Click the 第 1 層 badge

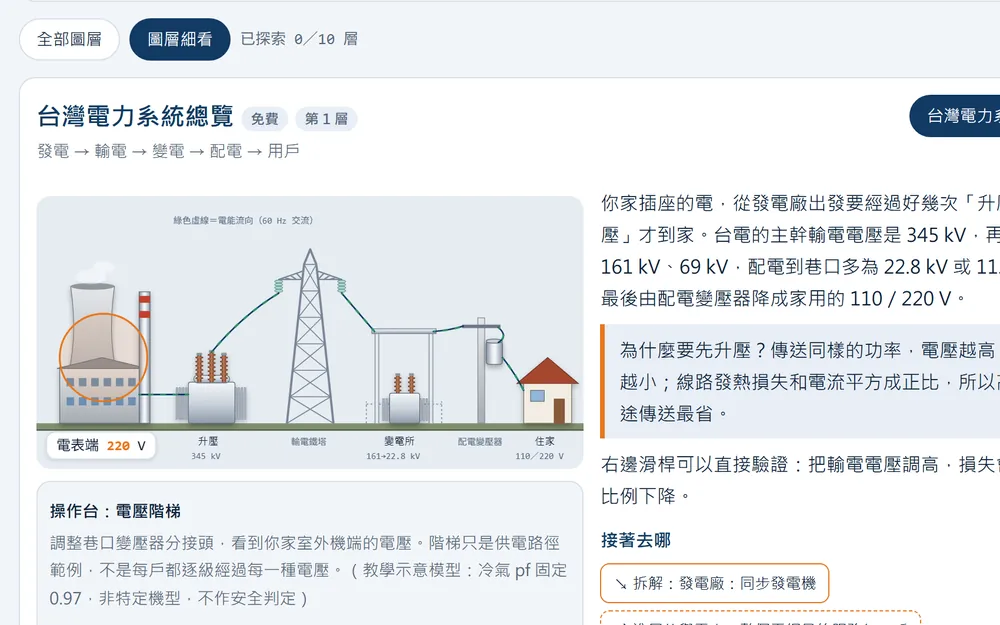coord(326,119)
